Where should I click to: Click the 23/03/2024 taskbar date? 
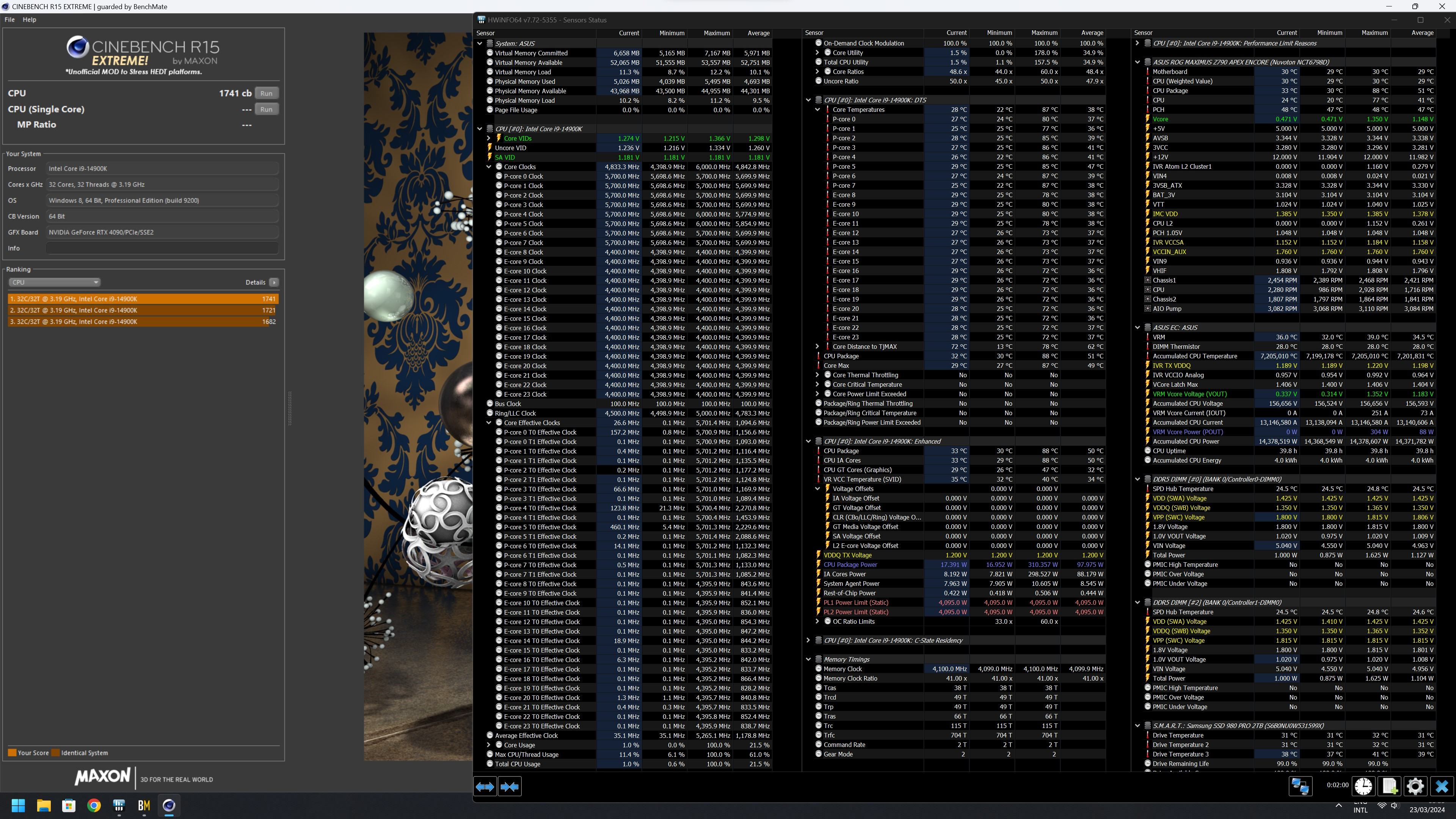click(1428, 810)
